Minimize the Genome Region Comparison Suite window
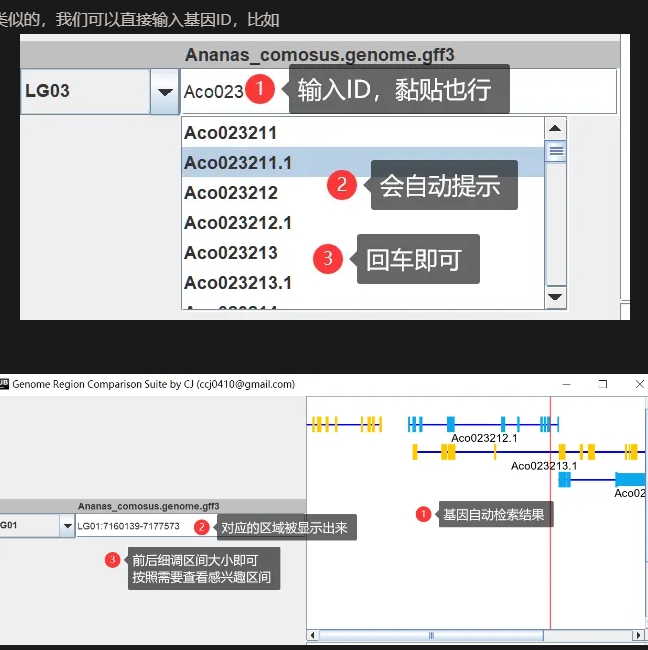This screenshot has width=648, height=650. 566,384
